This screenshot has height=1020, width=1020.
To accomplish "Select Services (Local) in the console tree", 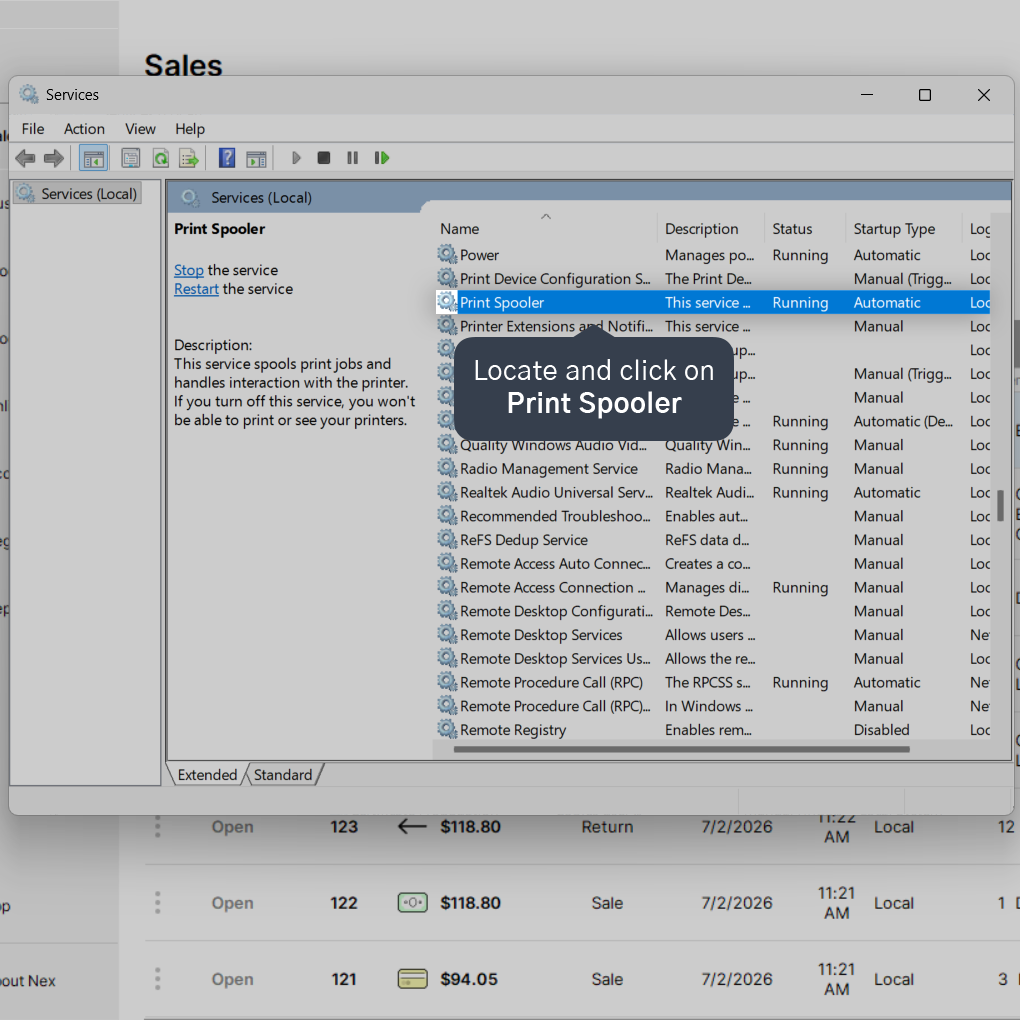I will click(x=77, y=194).
